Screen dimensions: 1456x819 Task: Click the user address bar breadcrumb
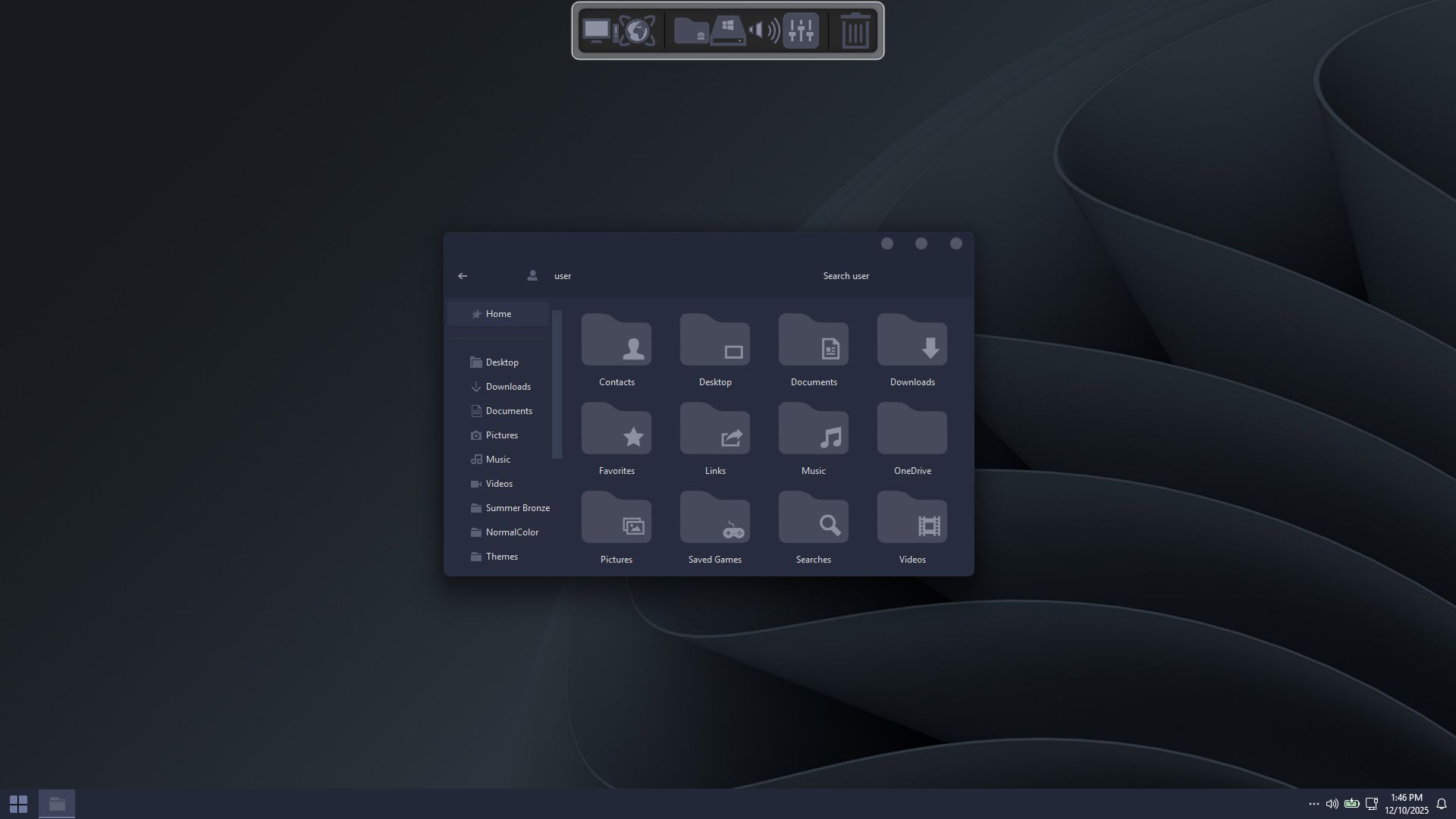click(562, 276)
